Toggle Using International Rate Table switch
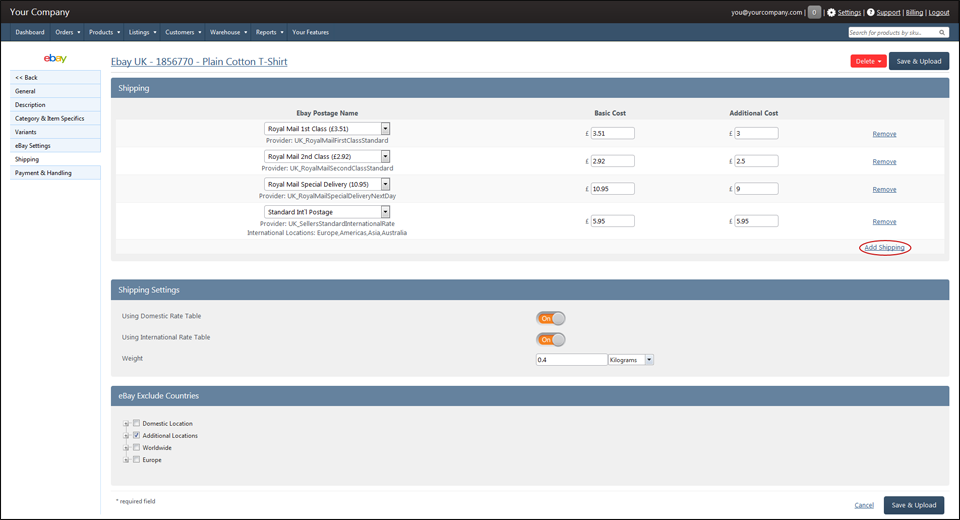Screen dimensions: 960x520 tap(550, 339)
